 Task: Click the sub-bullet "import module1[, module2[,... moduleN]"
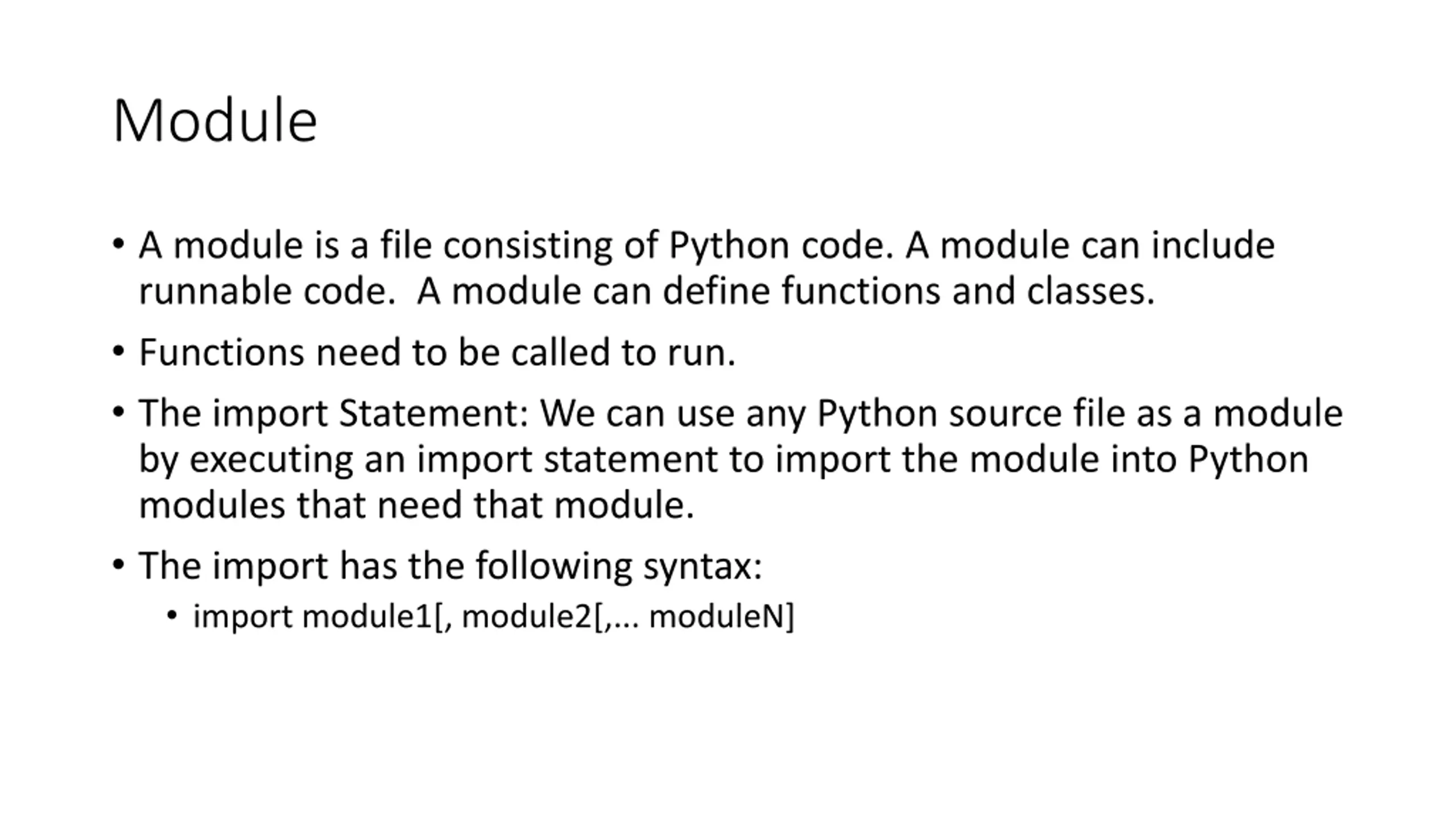pos(494,617)
